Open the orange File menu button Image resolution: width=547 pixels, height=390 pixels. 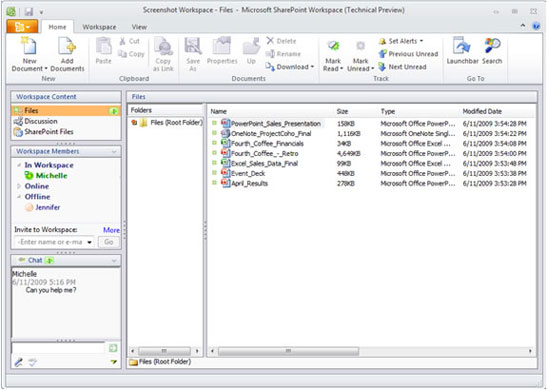(22, 27)
